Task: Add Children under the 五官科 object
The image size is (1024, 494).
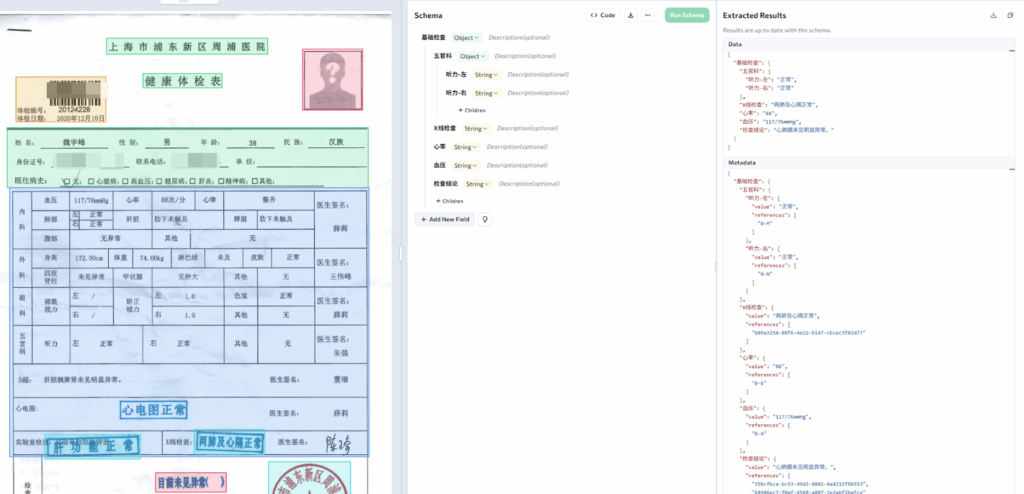Action: click(x=472, y=110)
